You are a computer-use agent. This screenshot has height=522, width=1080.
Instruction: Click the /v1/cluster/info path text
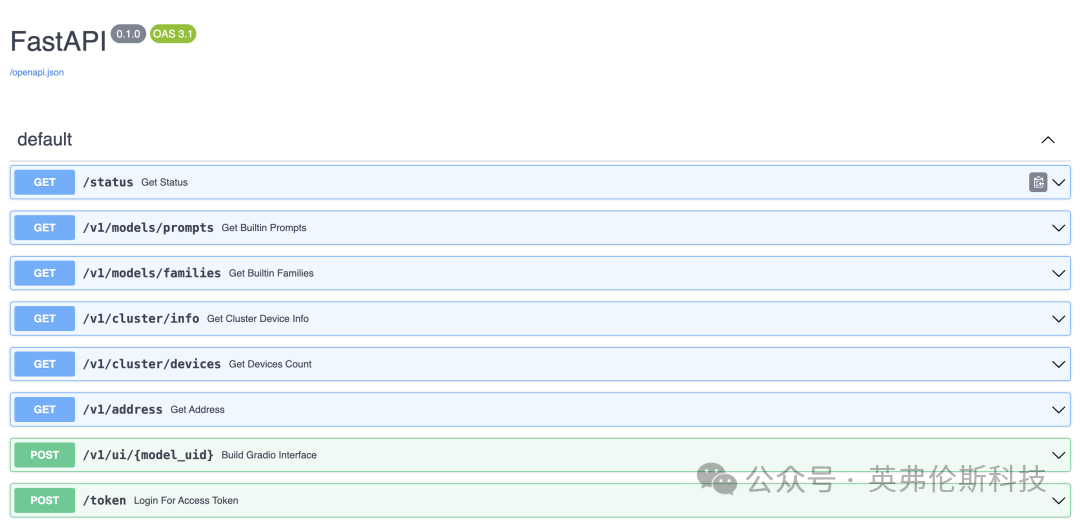point(141,319)
